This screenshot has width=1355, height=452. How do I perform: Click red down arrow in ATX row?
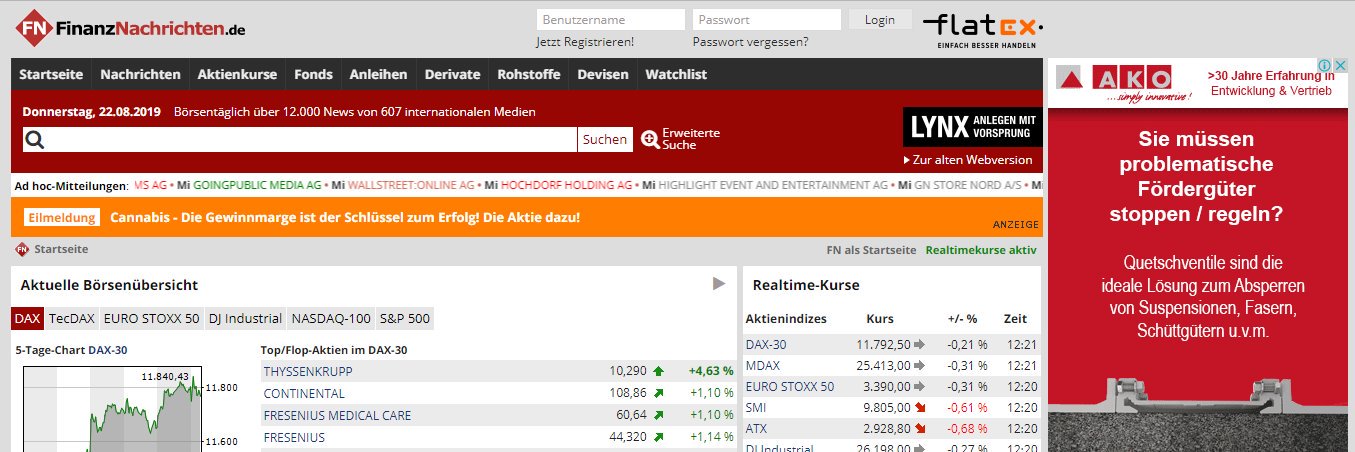click(919, 428)
